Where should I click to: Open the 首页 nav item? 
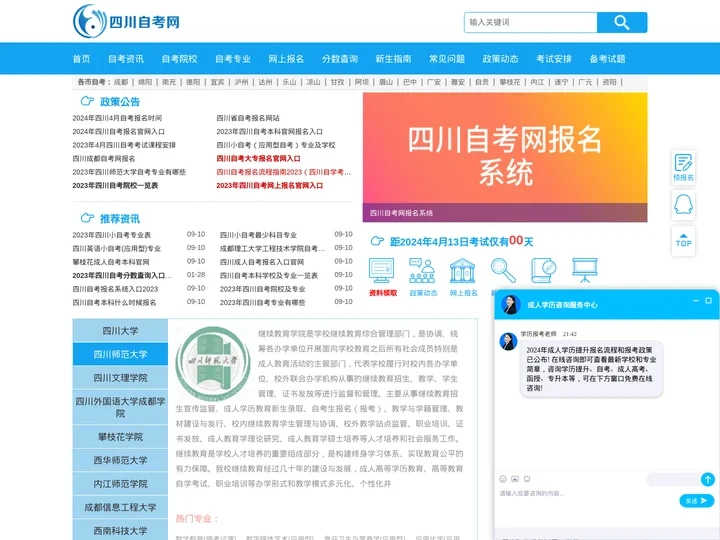coord(81,59)
